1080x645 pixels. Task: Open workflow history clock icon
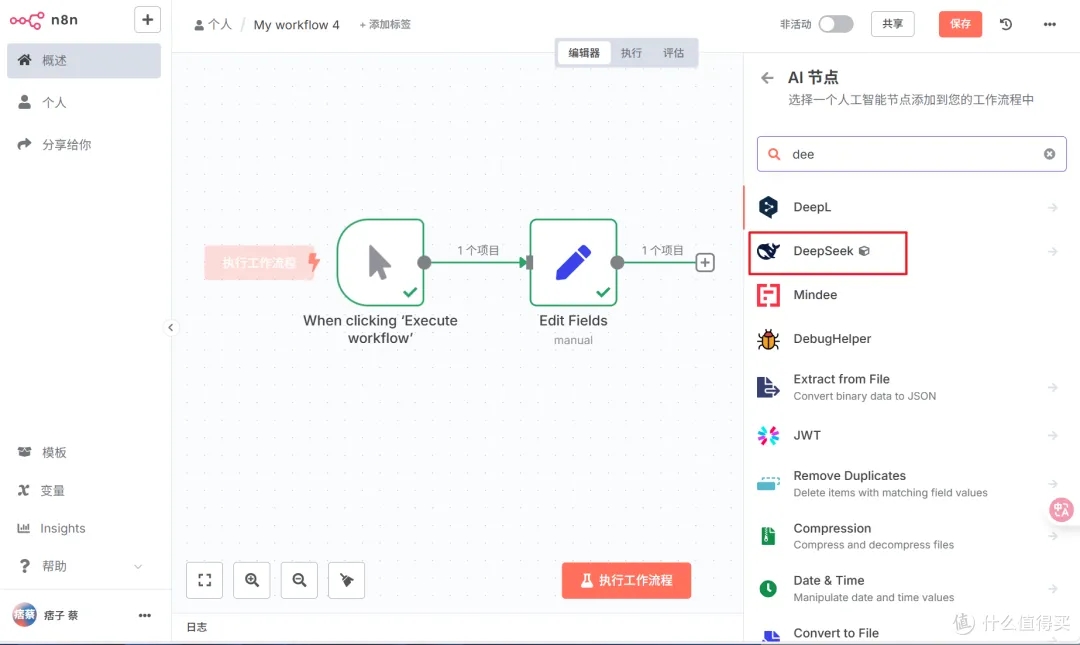(x=1006, y=24)
